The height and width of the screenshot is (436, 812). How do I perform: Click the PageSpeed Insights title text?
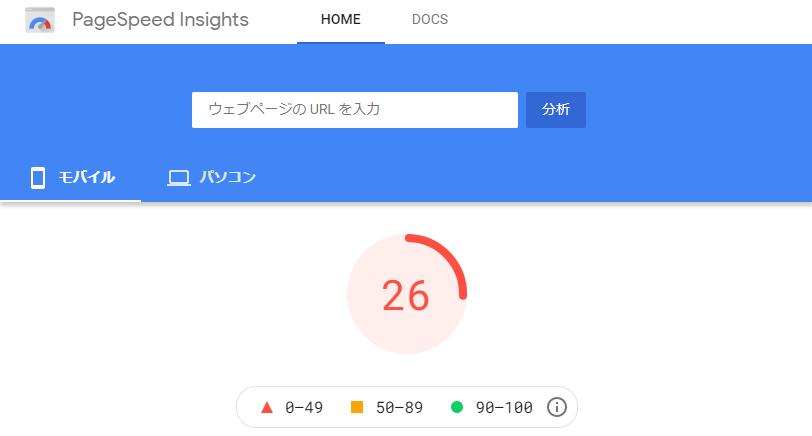[161, 20]
